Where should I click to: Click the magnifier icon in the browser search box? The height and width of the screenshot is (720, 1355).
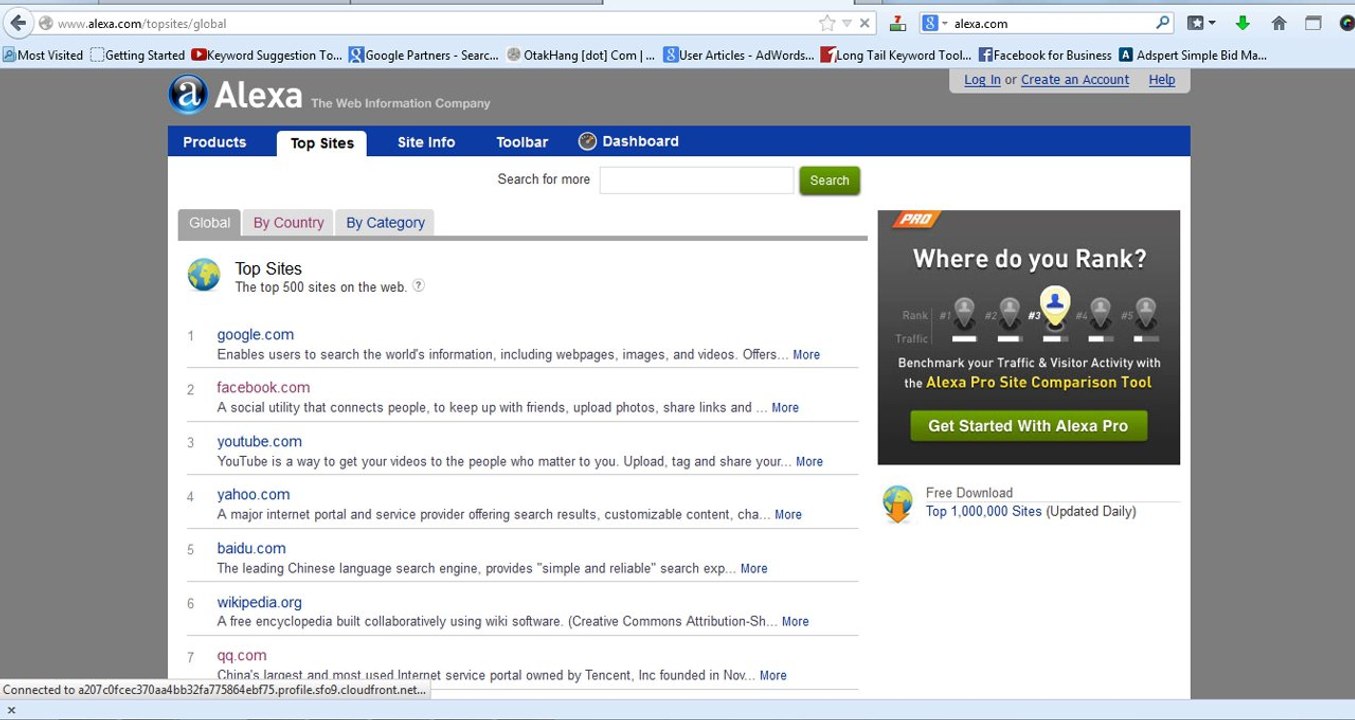point(1163,22)
